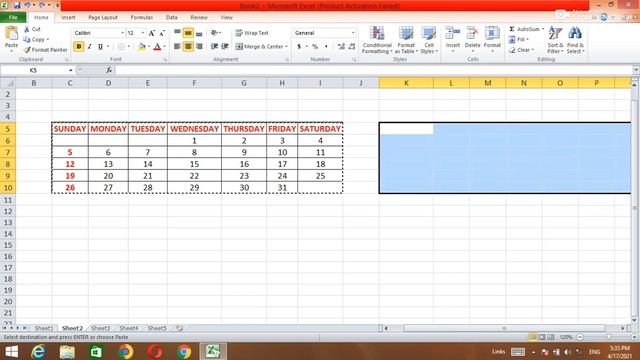The width and height of the screenshot is (640, 360).
Task: Click Merge & Center button
Action: (259, 47)
